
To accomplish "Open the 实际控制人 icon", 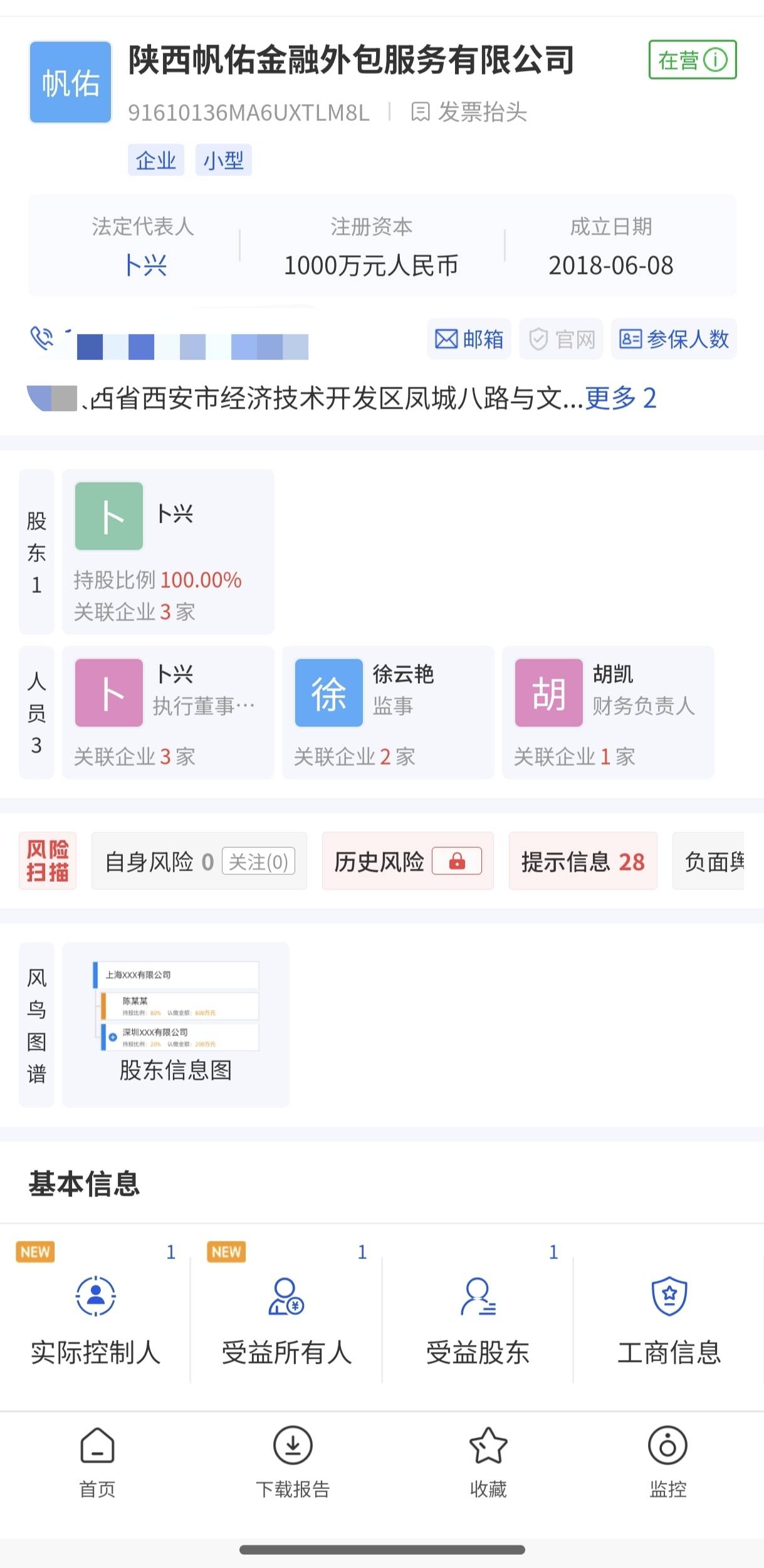I will pyautogui.click(x=95, y=1295).
